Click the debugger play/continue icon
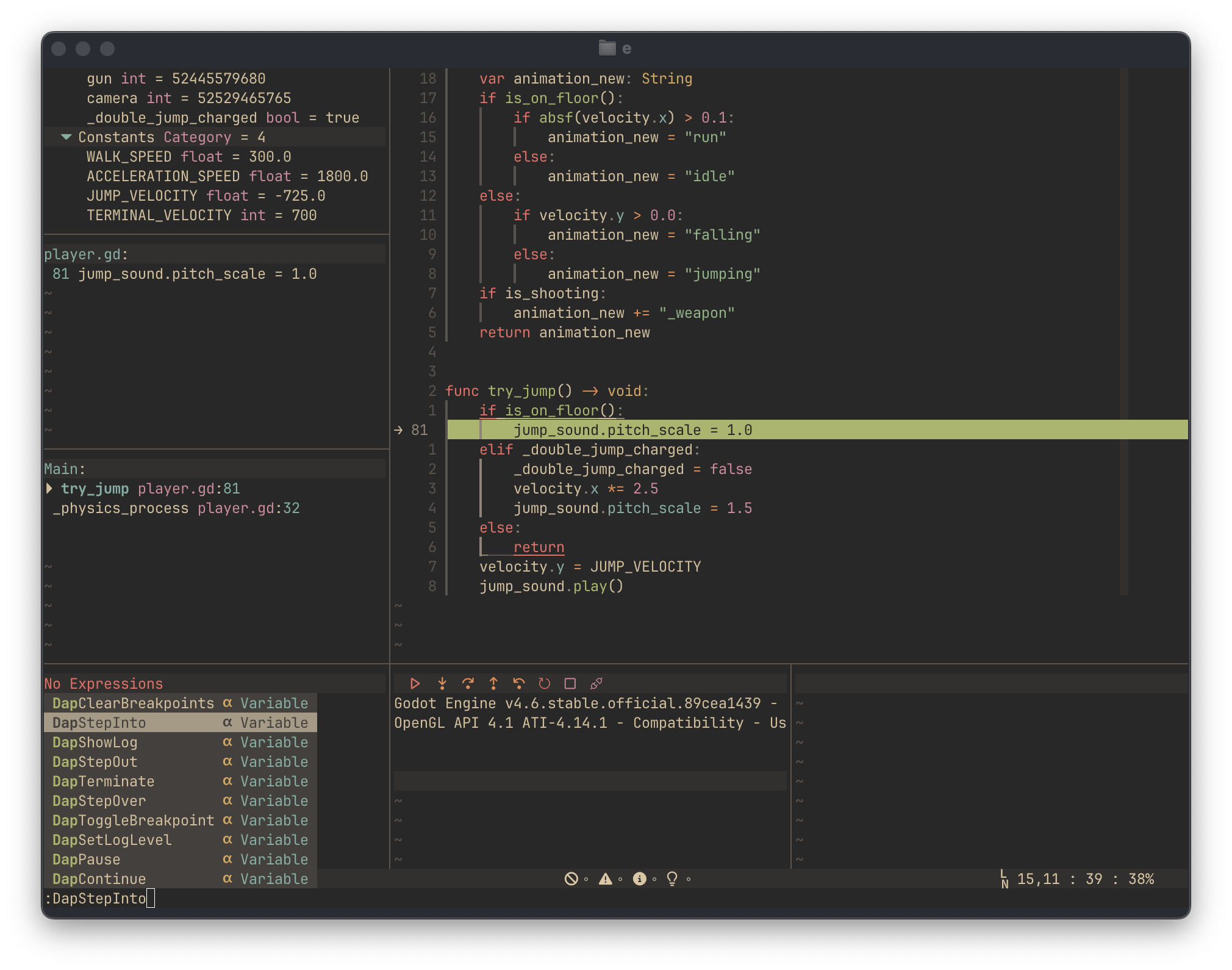 (x=415, y=683)
